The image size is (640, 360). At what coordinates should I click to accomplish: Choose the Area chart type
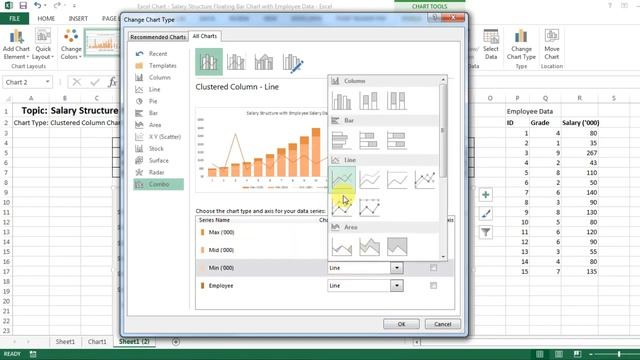click(342, 247)
